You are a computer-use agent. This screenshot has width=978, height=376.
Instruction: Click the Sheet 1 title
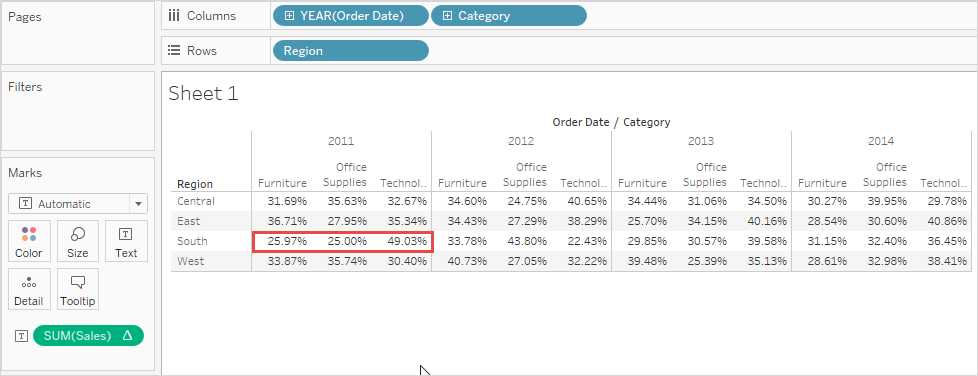coord(203,94)
